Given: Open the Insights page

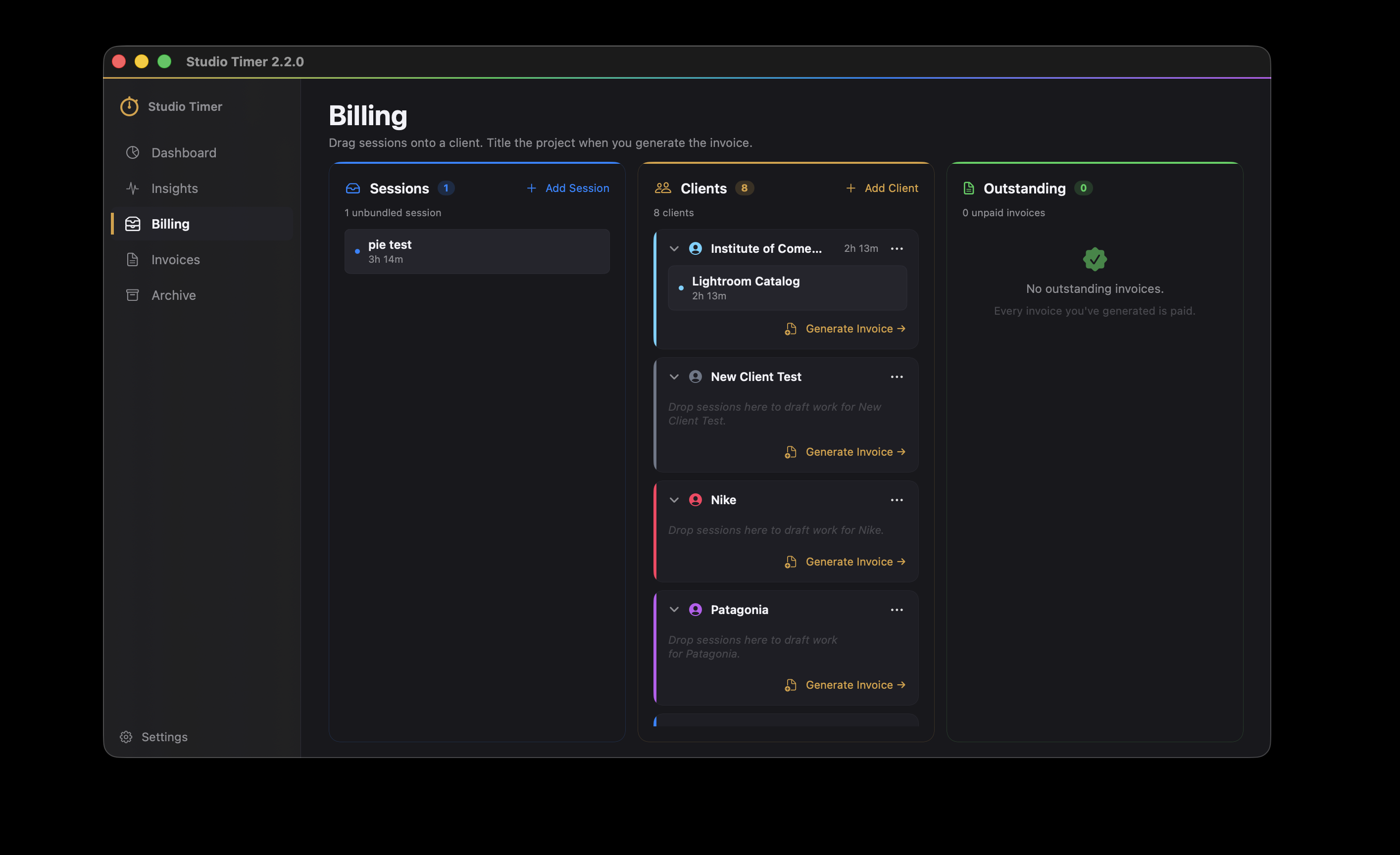Looking at the screenshot, I should pyautogui.click(x=201, y=189).
